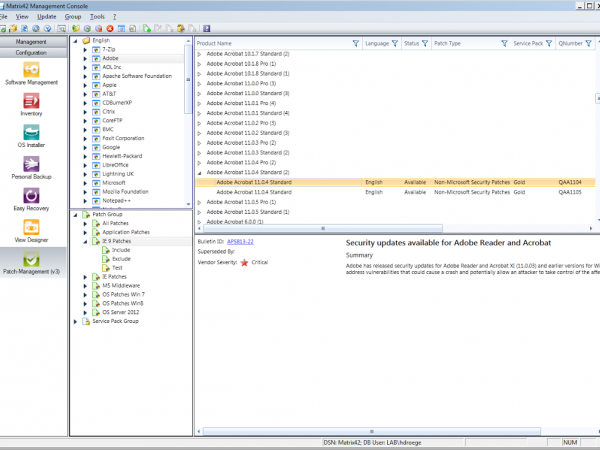Click the help question-mark toolbar icon

coord(207,28)
